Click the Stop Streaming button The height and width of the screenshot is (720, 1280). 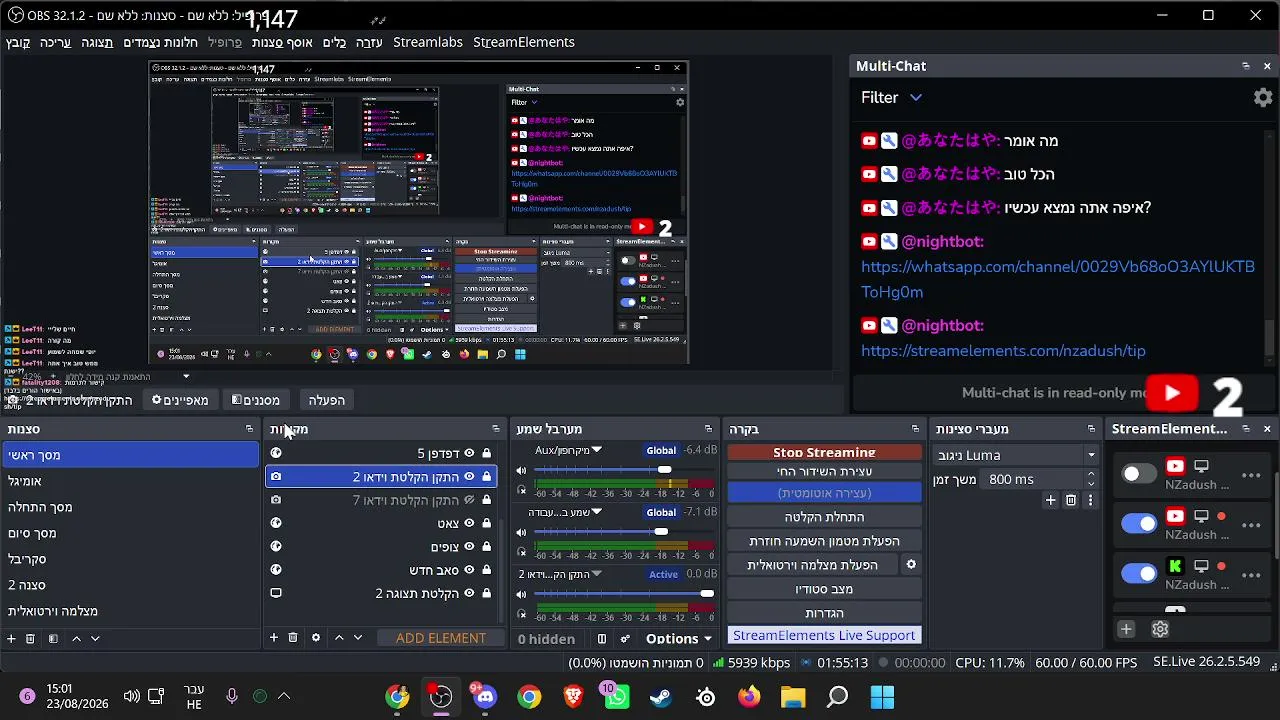(824, 452)
